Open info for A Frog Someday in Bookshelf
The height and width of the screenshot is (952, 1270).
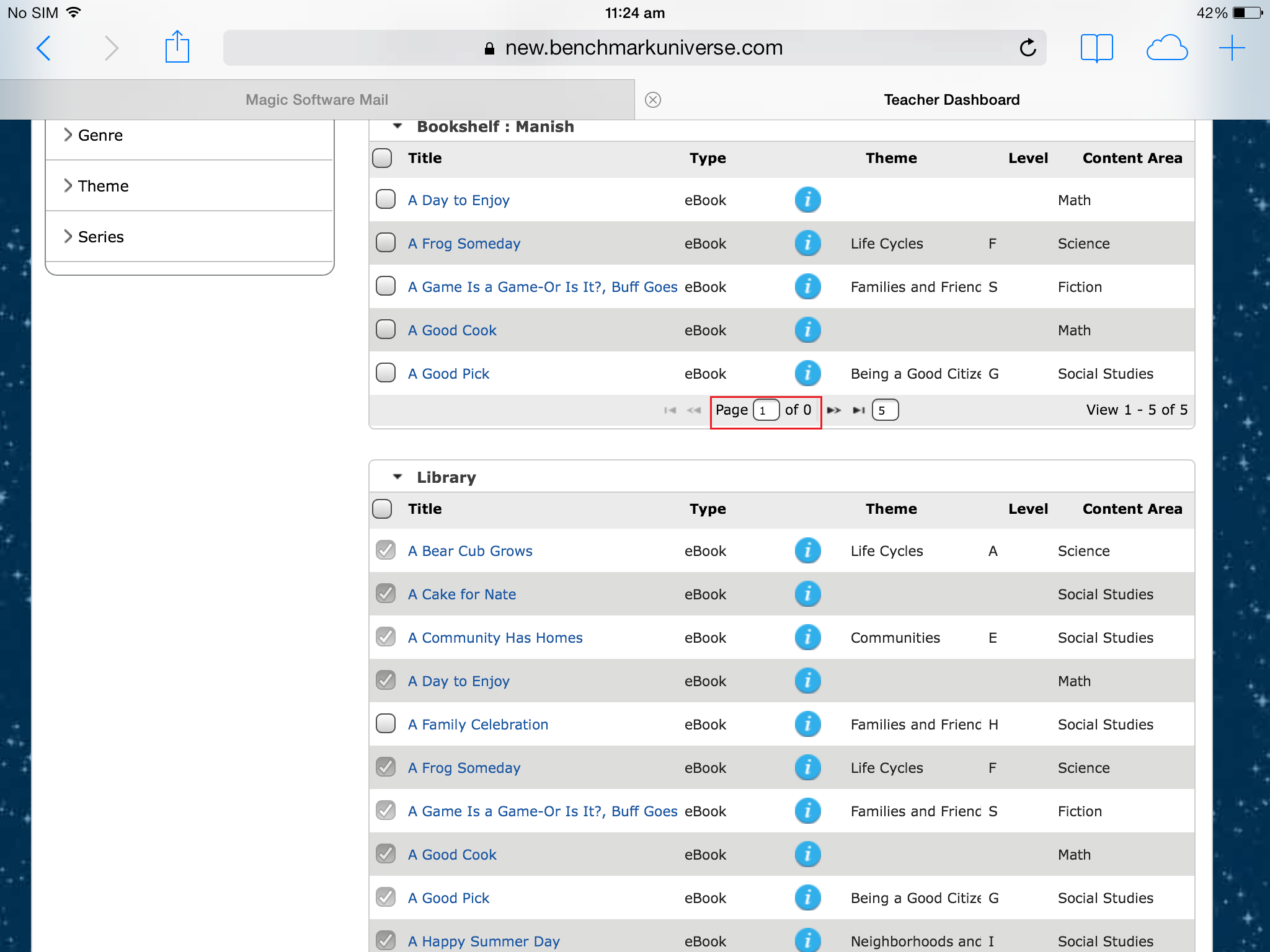point(807,243)
